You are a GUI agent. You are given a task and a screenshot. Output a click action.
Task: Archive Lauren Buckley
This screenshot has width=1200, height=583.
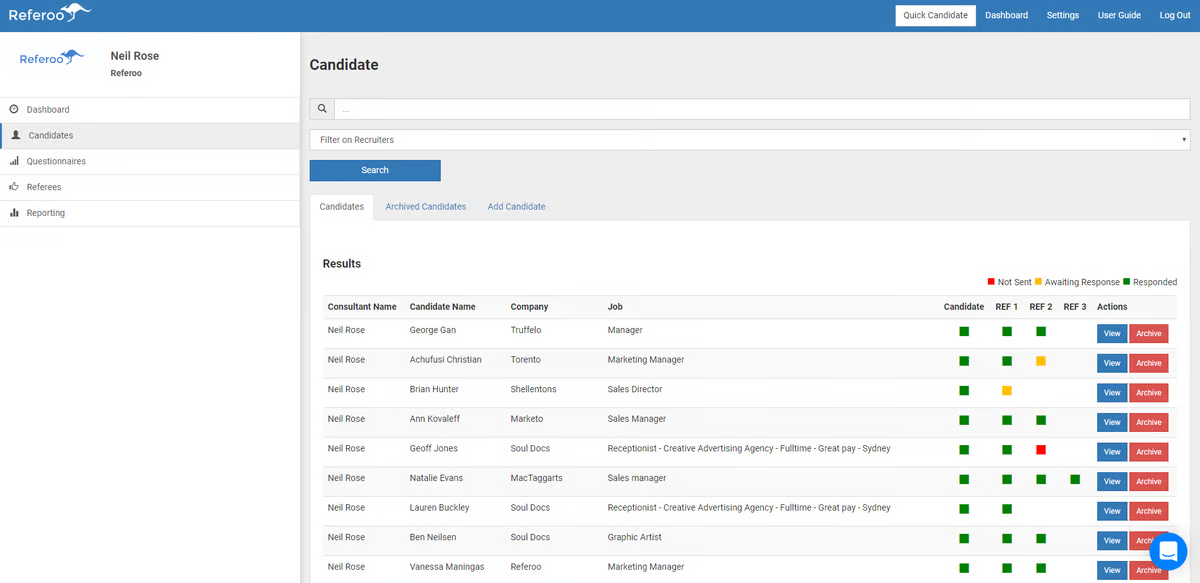[1149, 511]
